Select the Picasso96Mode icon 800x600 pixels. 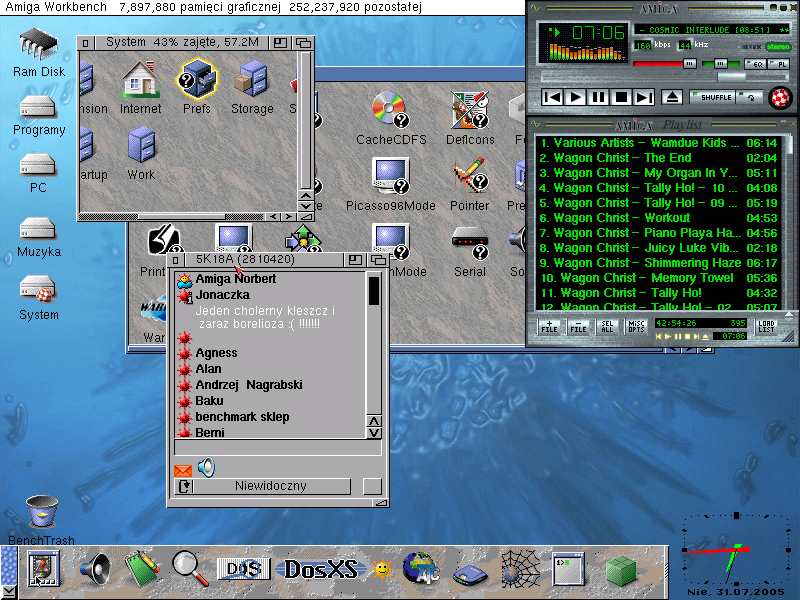coord(390,176)
